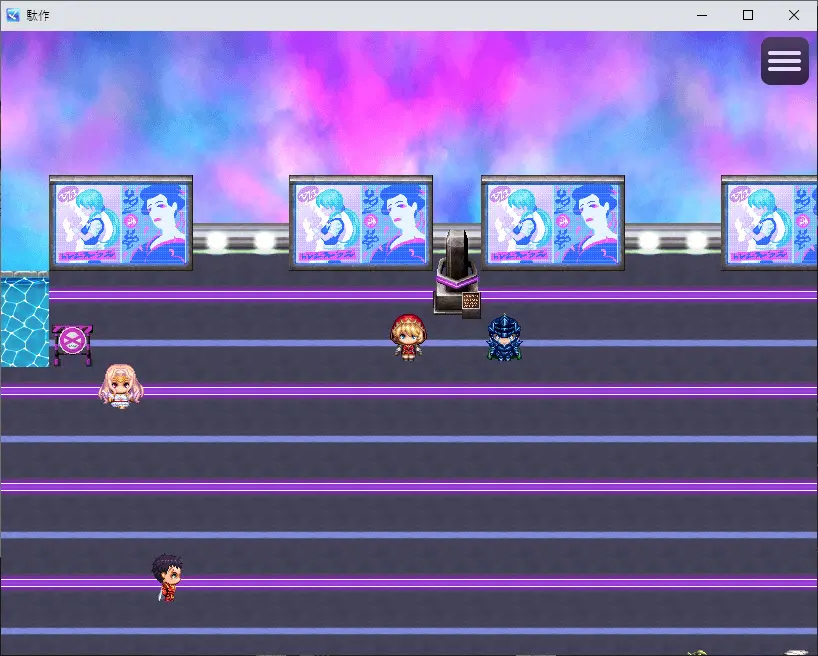This screenshot has width=818, height=656.
Task: Click the right spotlight between the last two billboards
Action: tap(696, 241)
